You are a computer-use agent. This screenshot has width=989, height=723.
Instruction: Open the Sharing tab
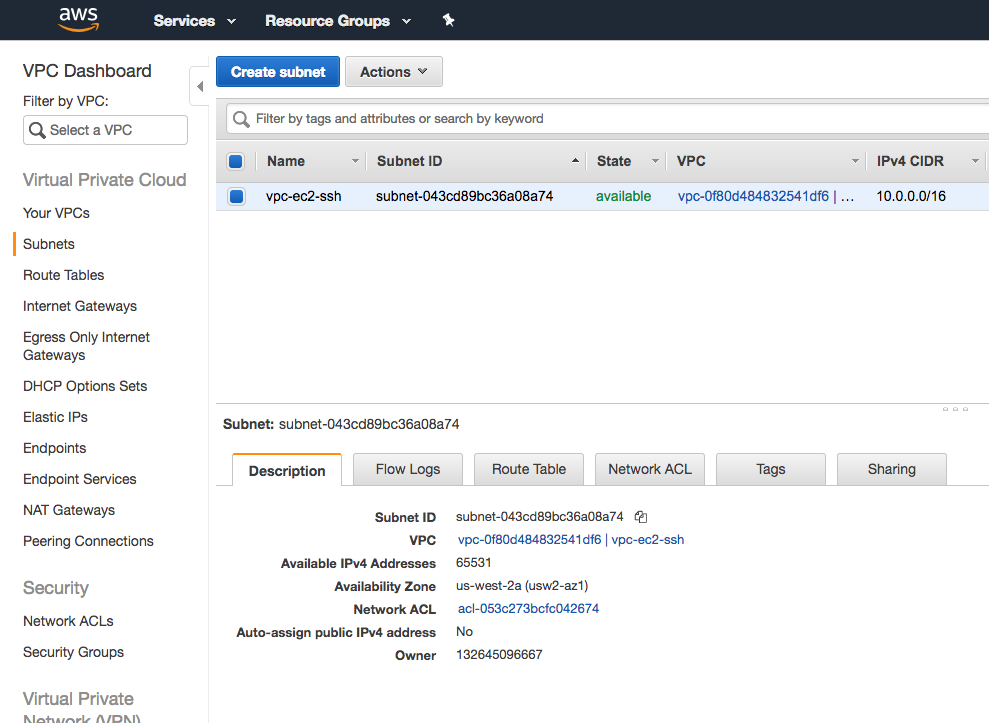(x=891, y=469)
